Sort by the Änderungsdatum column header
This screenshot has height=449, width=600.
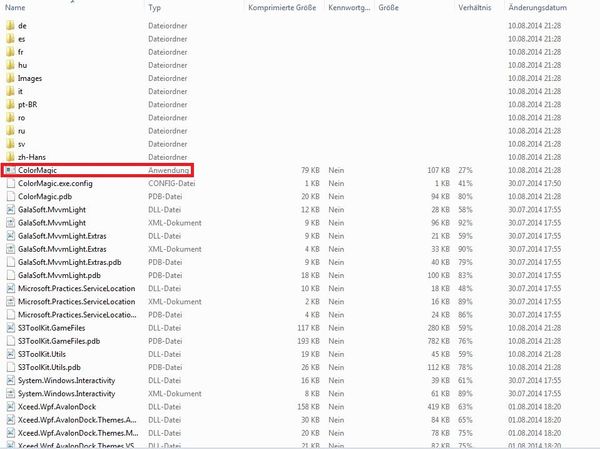[x=537, y=7]
